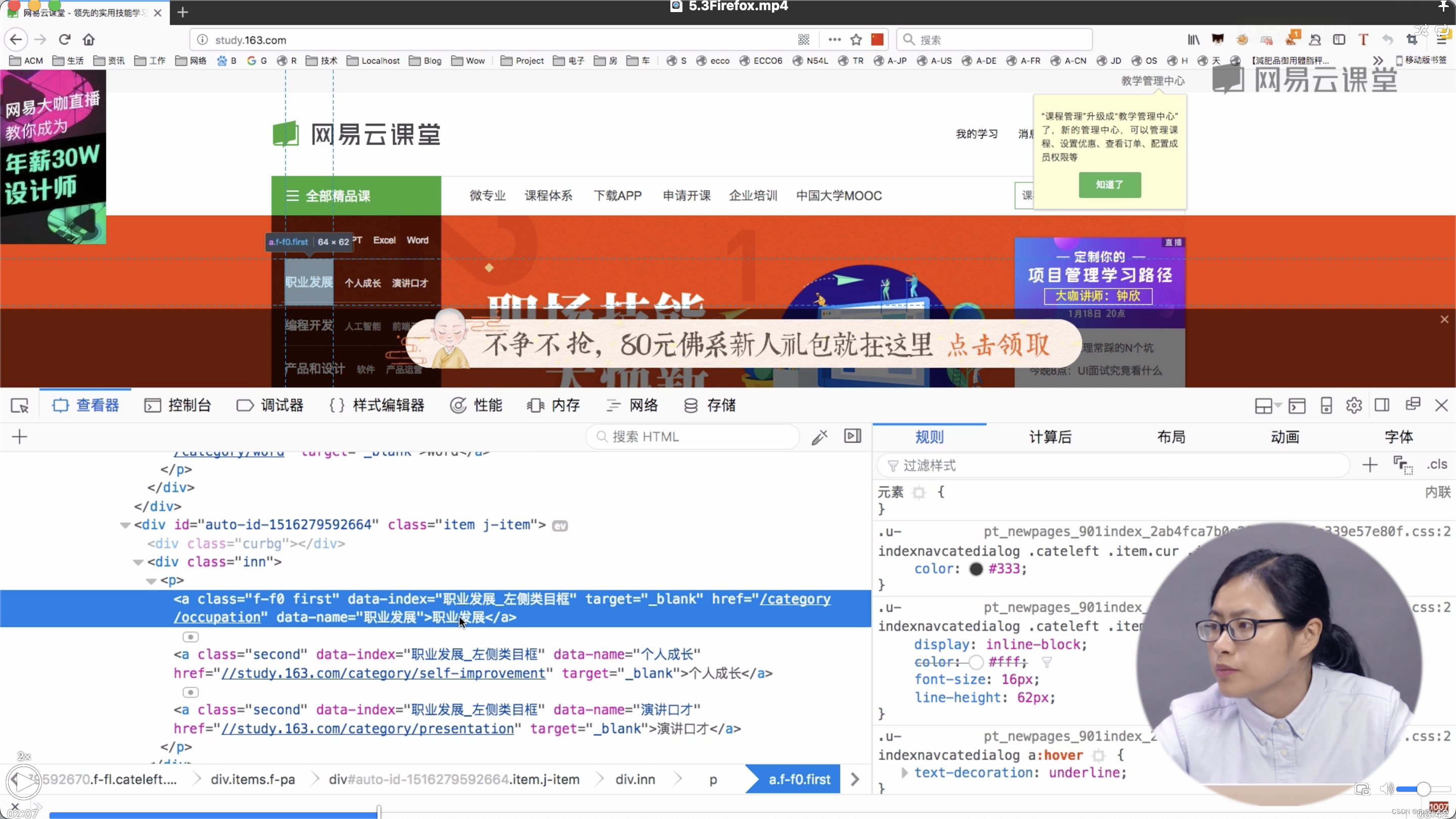Select the 规则 rules tab

[x=929, y=436]
